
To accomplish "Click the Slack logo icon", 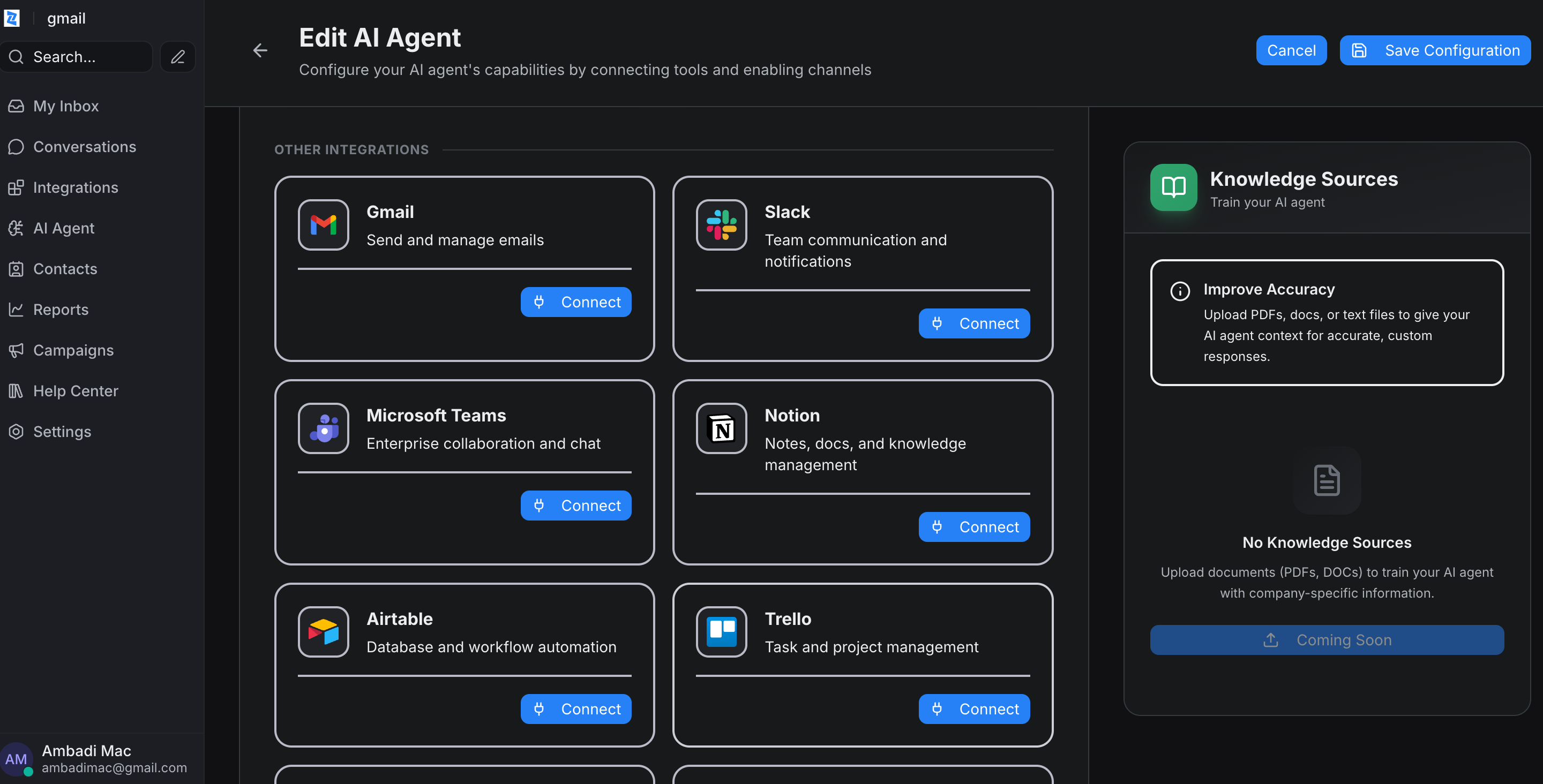I will tap(721, 225).
